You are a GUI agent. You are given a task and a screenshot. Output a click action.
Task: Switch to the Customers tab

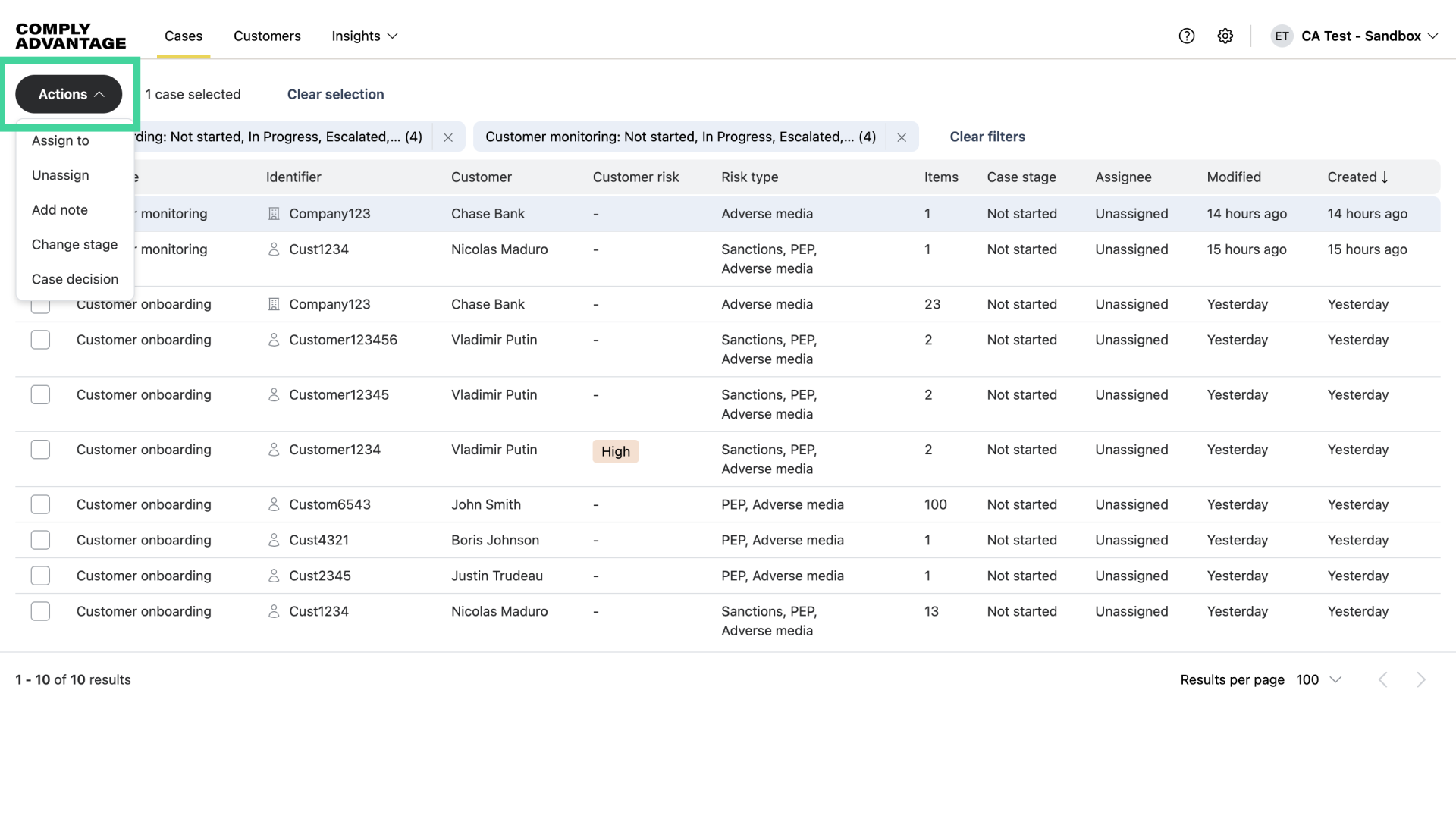point(267,36)
